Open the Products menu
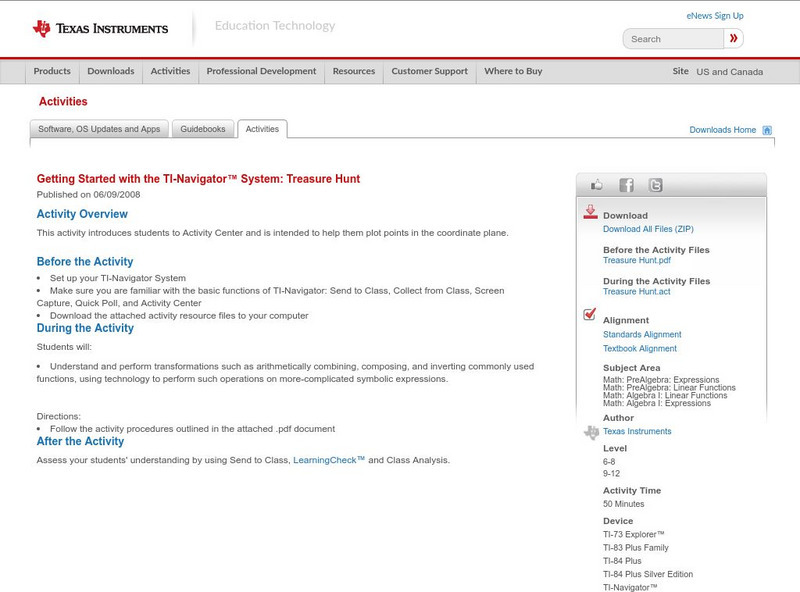This screenshot has height=592, width=800. coord(52,71)
